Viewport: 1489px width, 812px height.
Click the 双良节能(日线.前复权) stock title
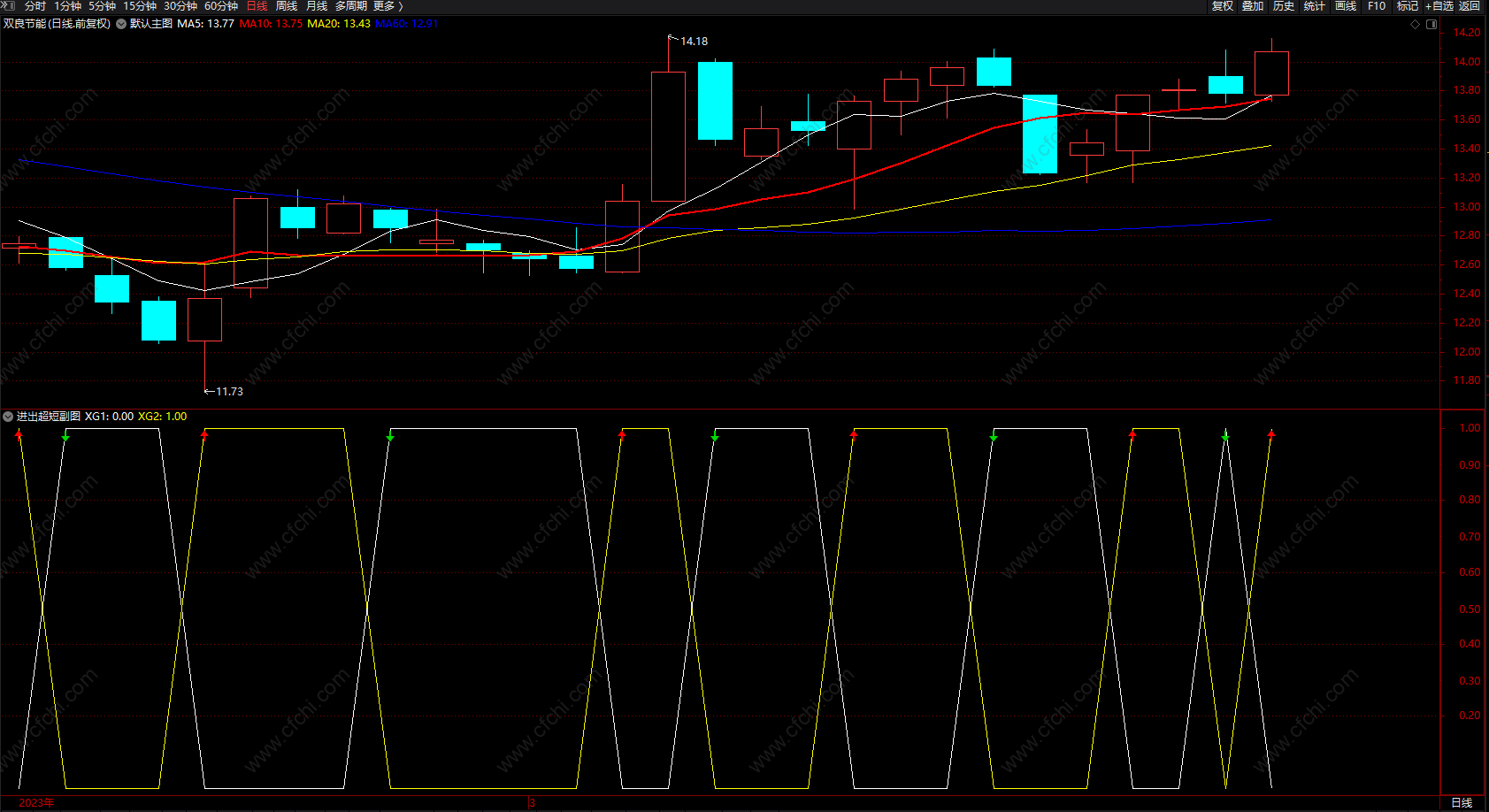pyautogui.click(x=57, y=24)
